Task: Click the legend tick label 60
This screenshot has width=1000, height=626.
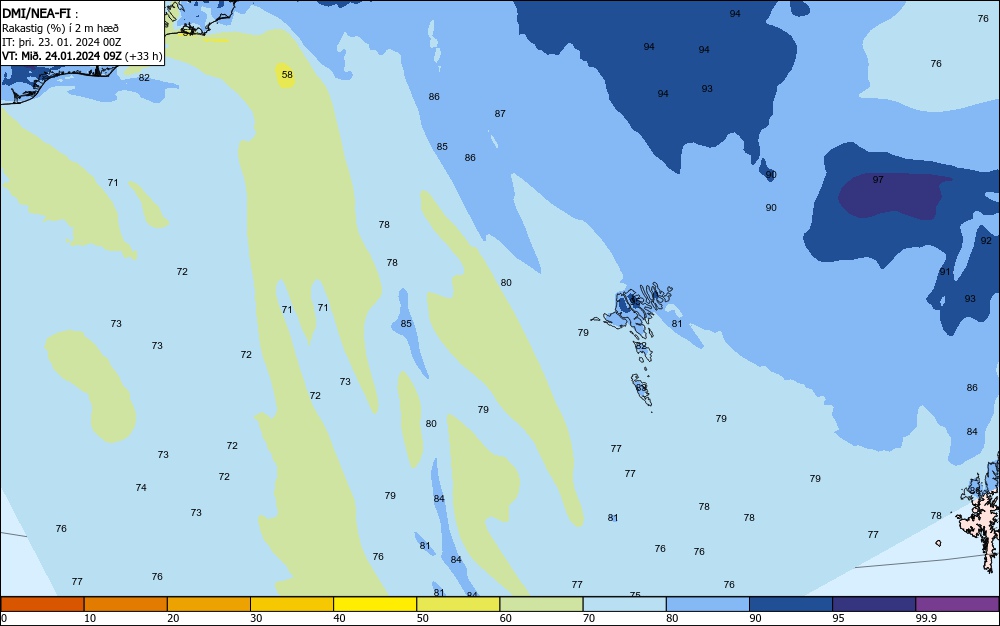Action: click(506, 618)
